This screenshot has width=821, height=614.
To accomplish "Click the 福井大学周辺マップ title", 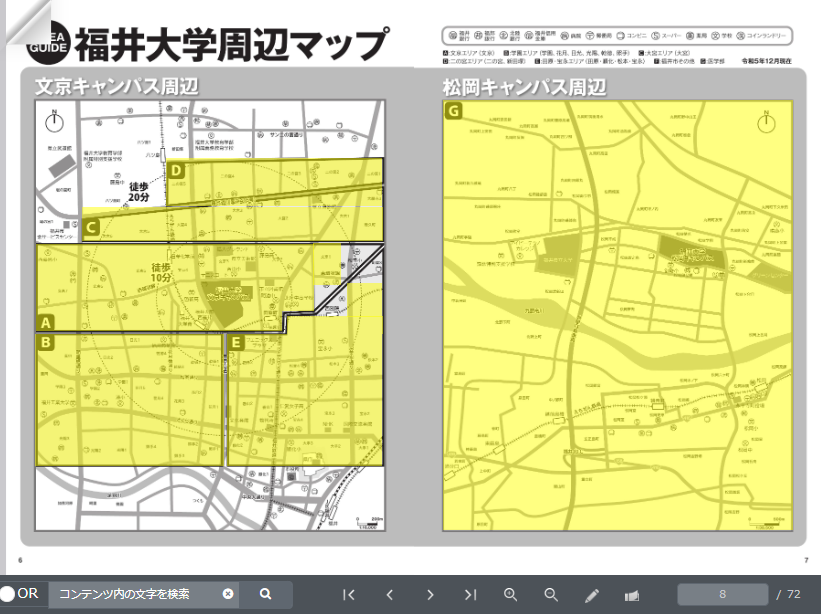I will click(x=232, y=45).
